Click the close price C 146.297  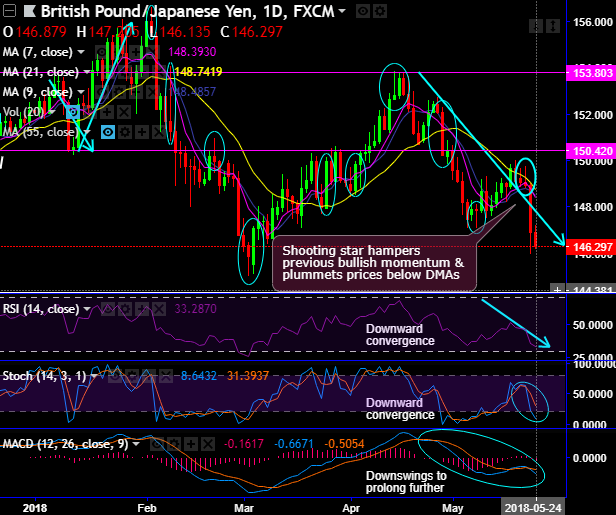click(252, 32)
